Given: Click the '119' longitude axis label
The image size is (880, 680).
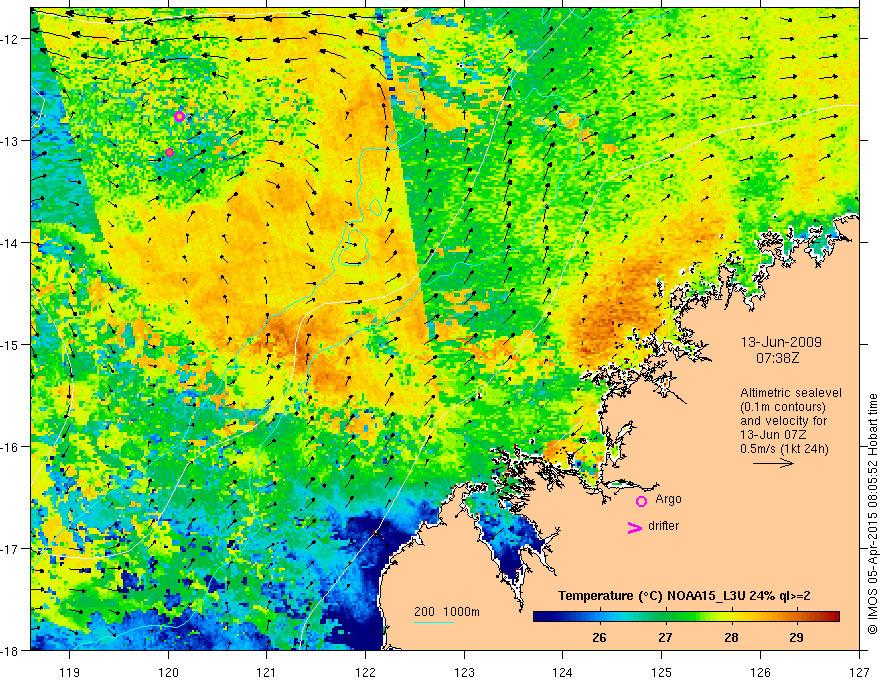Looking at the screenshot, I should (x=70, y=672).
